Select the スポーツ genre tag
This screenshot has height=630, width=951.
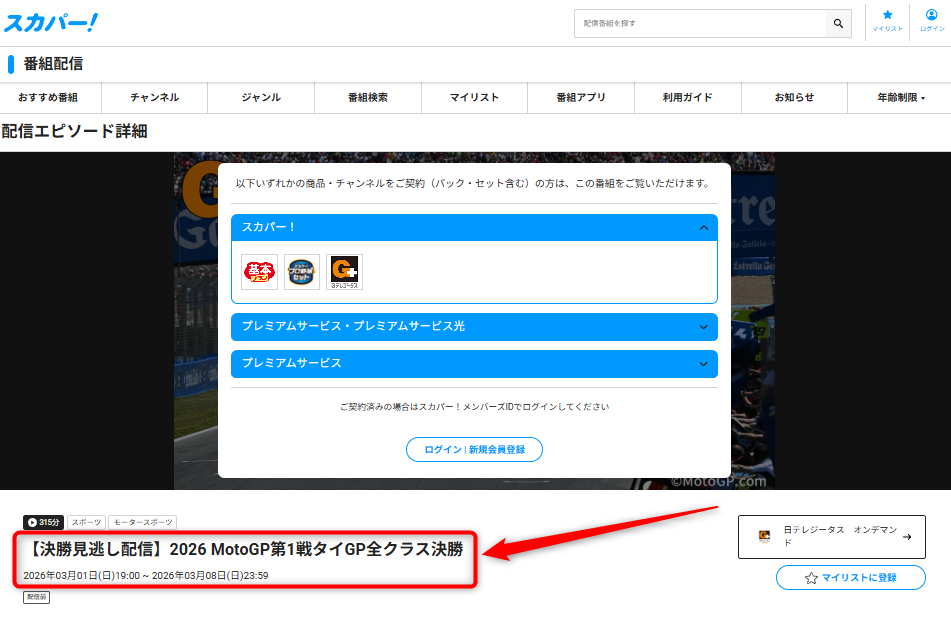click(x=85, y=521)
